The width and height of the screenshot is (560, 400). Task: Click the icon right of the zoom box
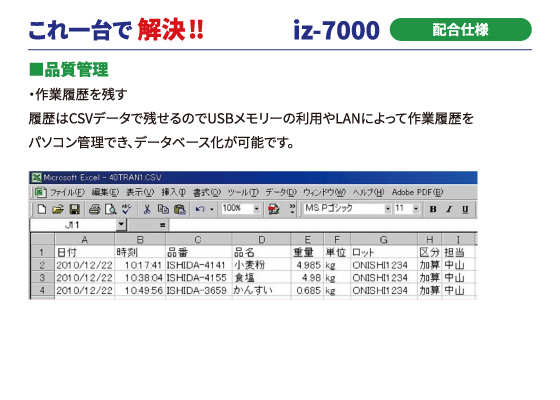pyautogui.click(x=274, y=209)
